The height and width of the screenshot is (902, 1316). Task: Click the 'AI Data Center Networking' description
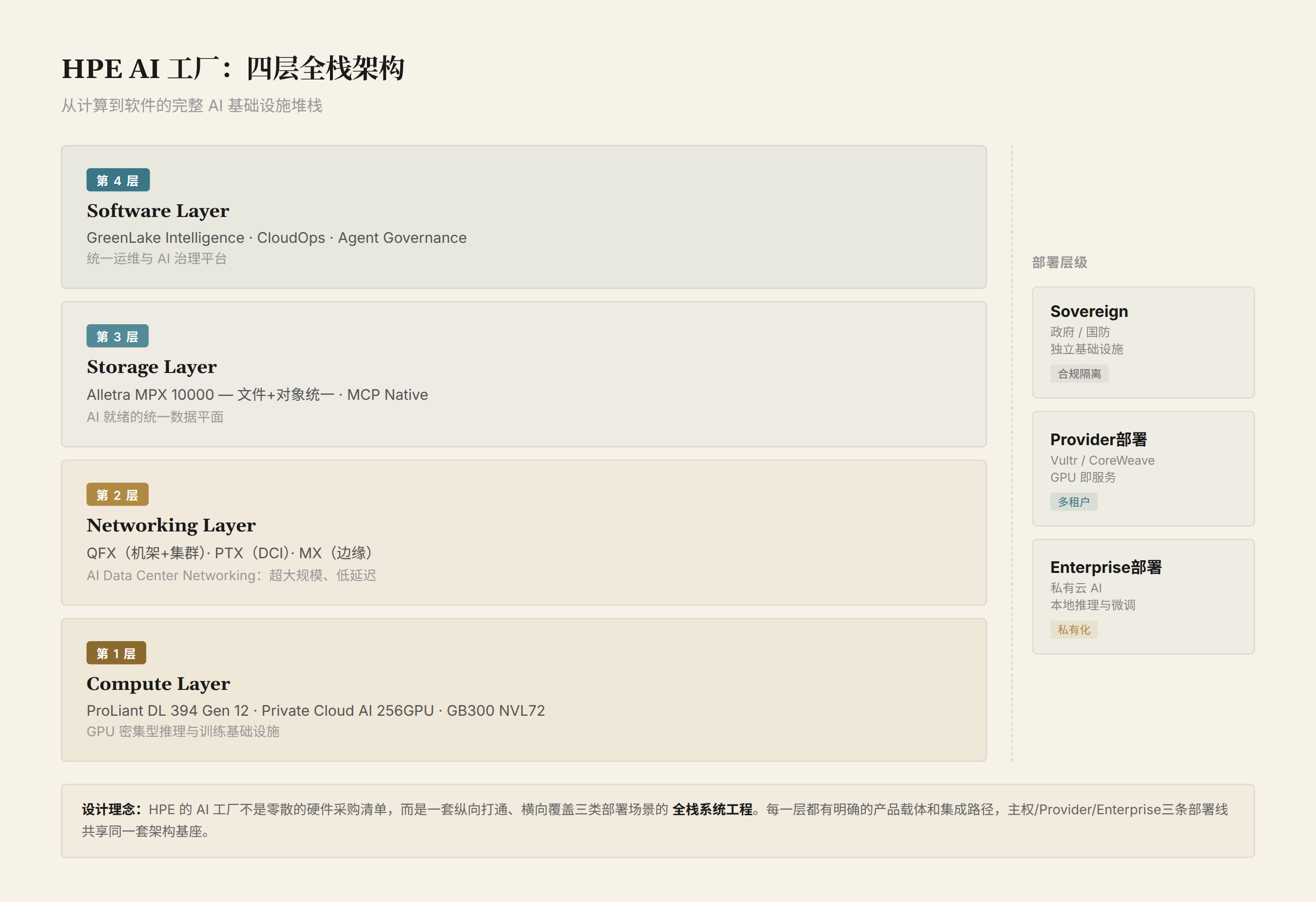pos(231,576)
